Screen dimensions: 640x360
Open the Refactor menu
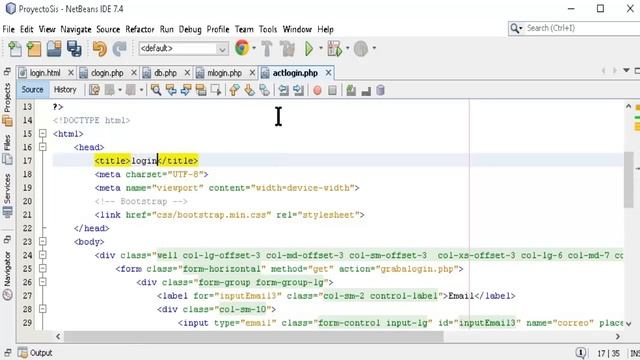coord(140,29)
